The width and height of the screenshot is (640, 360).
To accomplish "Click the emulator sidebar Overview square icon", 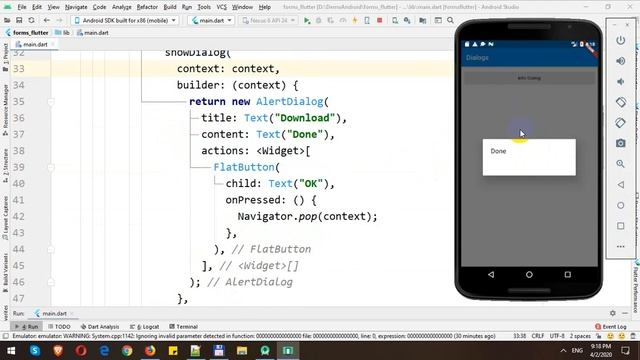I will (620, 226).
